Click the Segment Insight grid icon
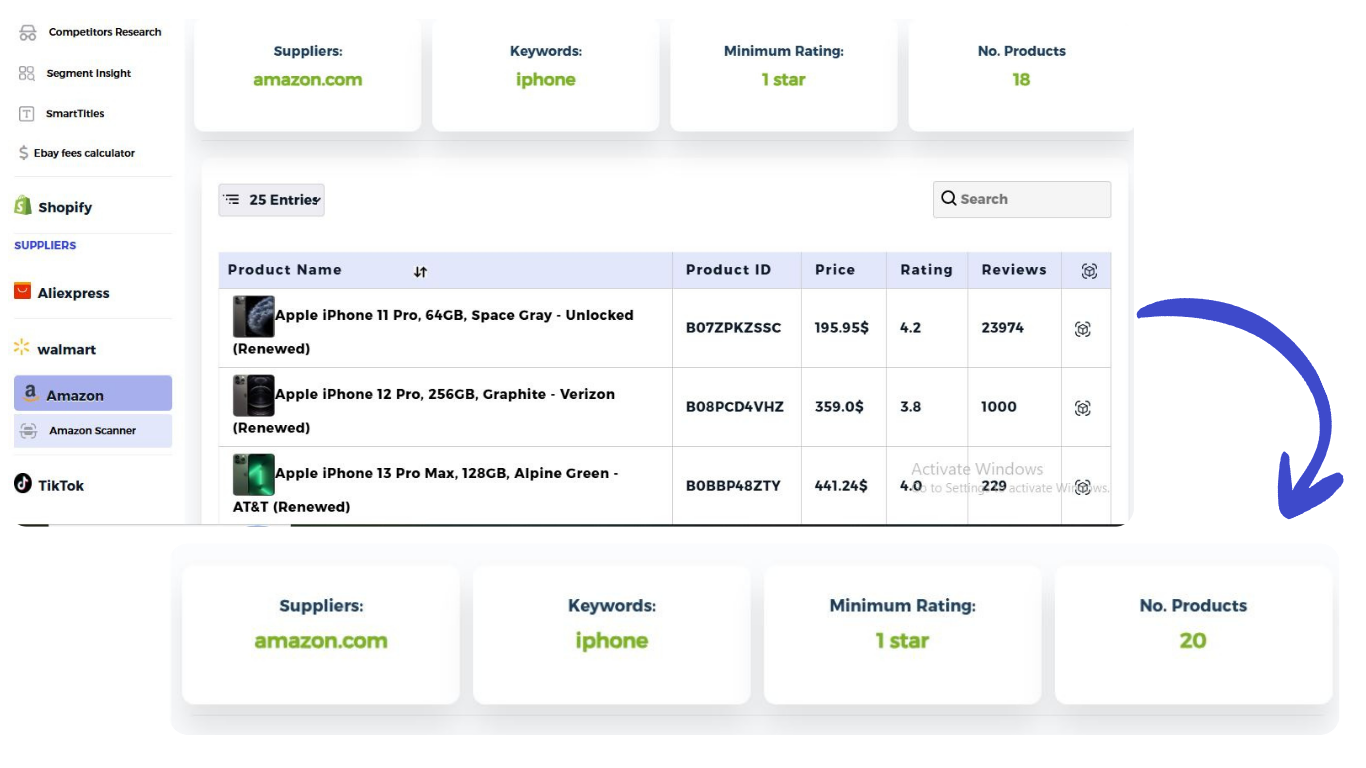Screen dimensions: 1366x768 27,73
